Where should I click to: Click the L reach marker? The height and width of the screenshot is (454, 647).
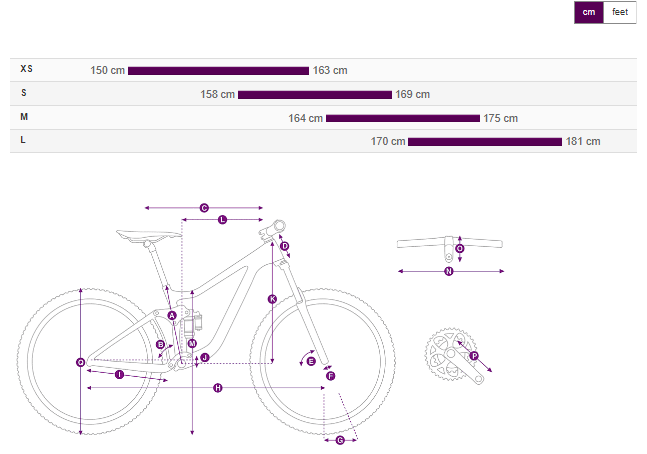(x=222, y=218)
